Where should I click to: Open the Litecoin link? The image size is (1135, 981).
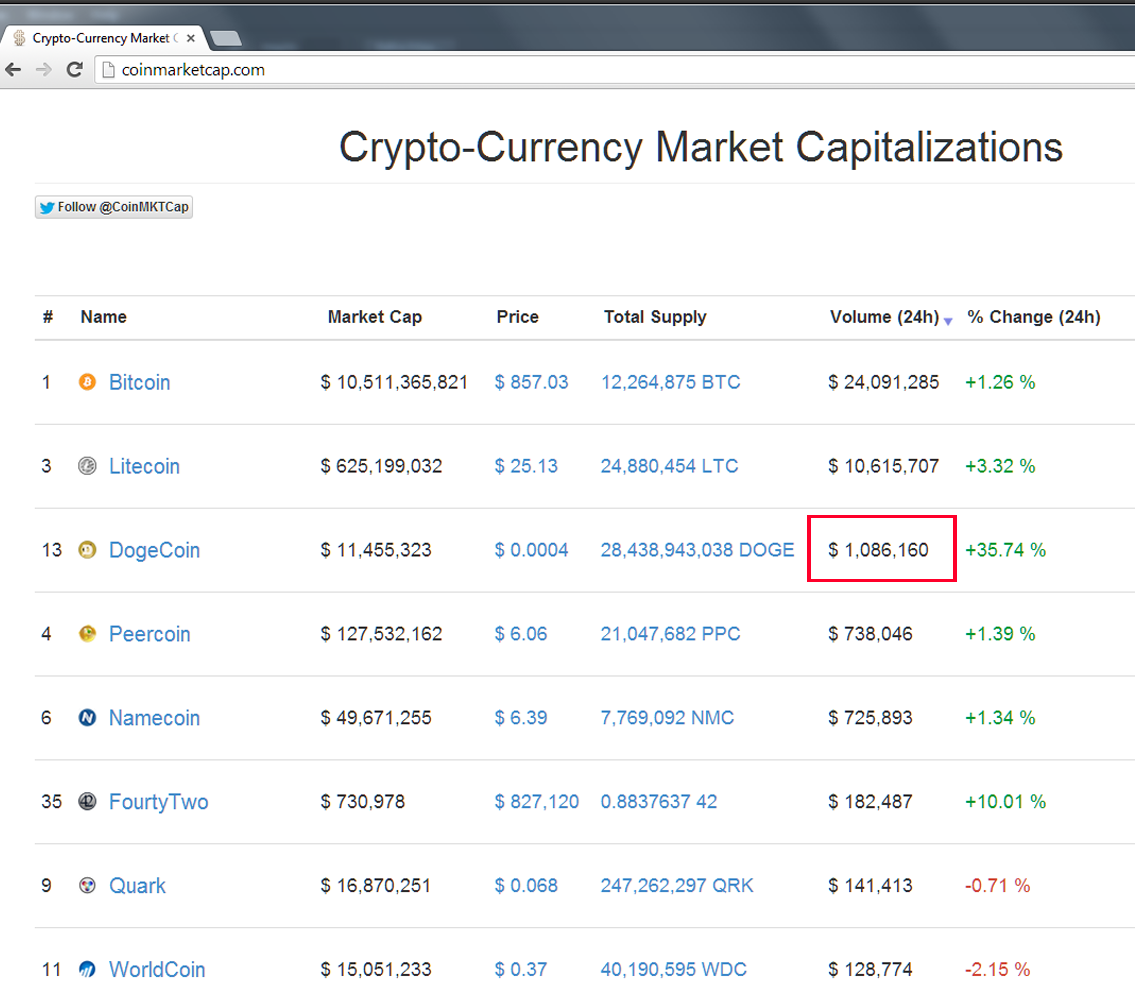pos(144,466)
